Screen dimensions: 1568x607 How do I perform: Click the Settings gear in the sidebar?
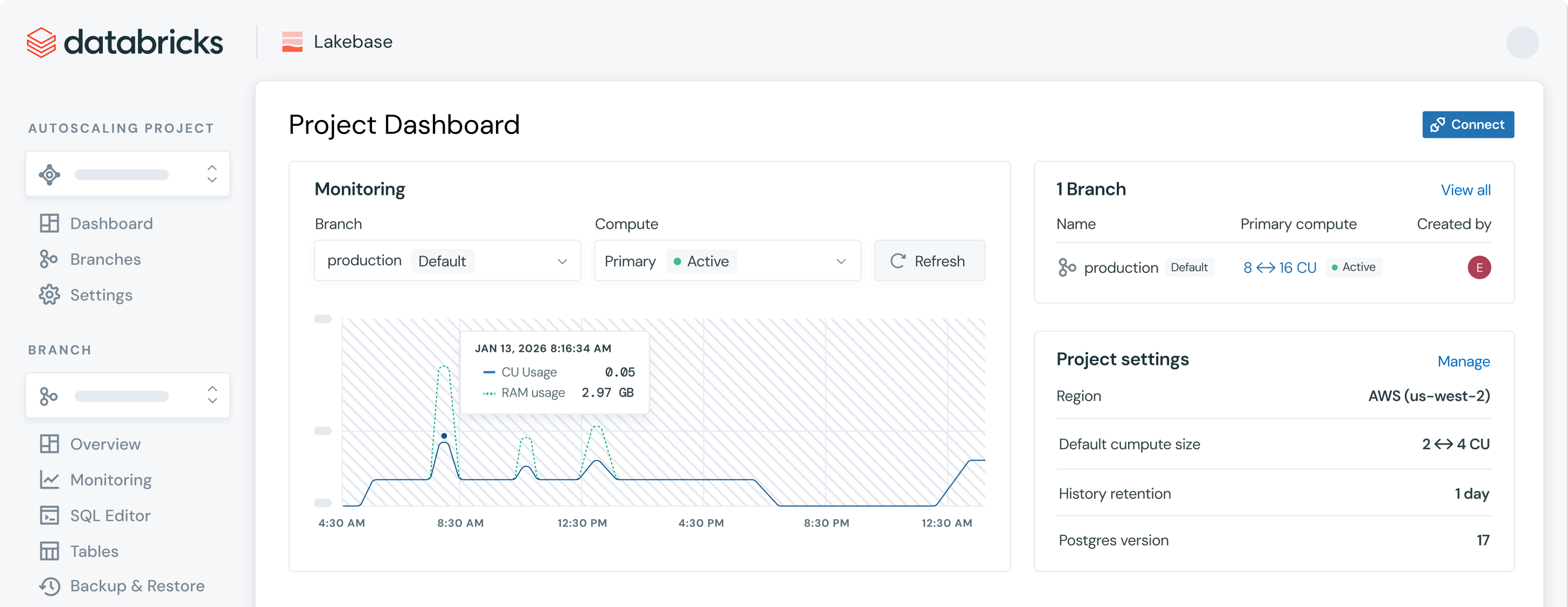[x=48, y=295]
